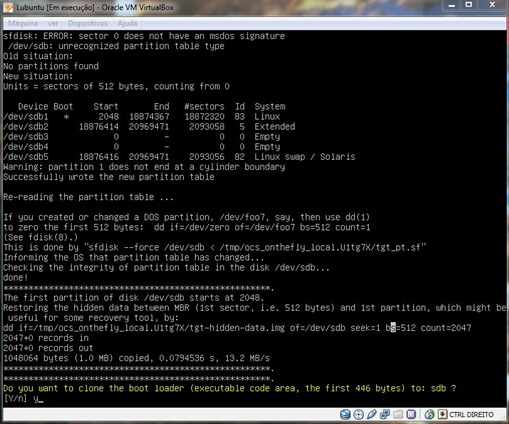
Task: Click 'Re-reading the partition table ...' line
Action: [x=88, y=197]
